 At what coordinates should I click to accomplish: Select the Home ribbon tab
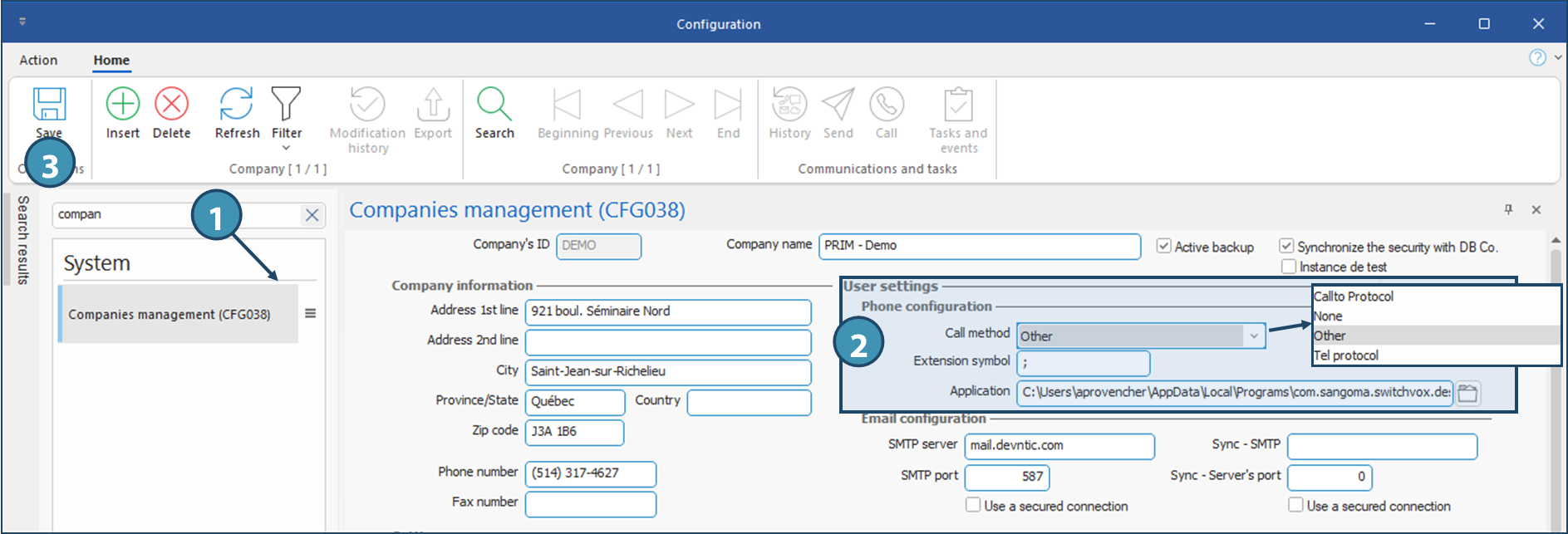(111, 60)
